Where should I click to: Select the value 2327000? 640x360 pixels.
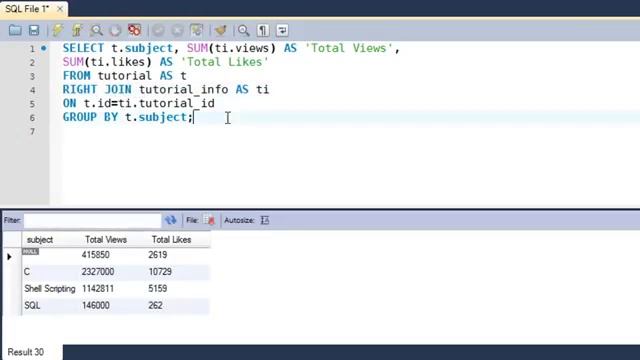[x=98, y=272]
